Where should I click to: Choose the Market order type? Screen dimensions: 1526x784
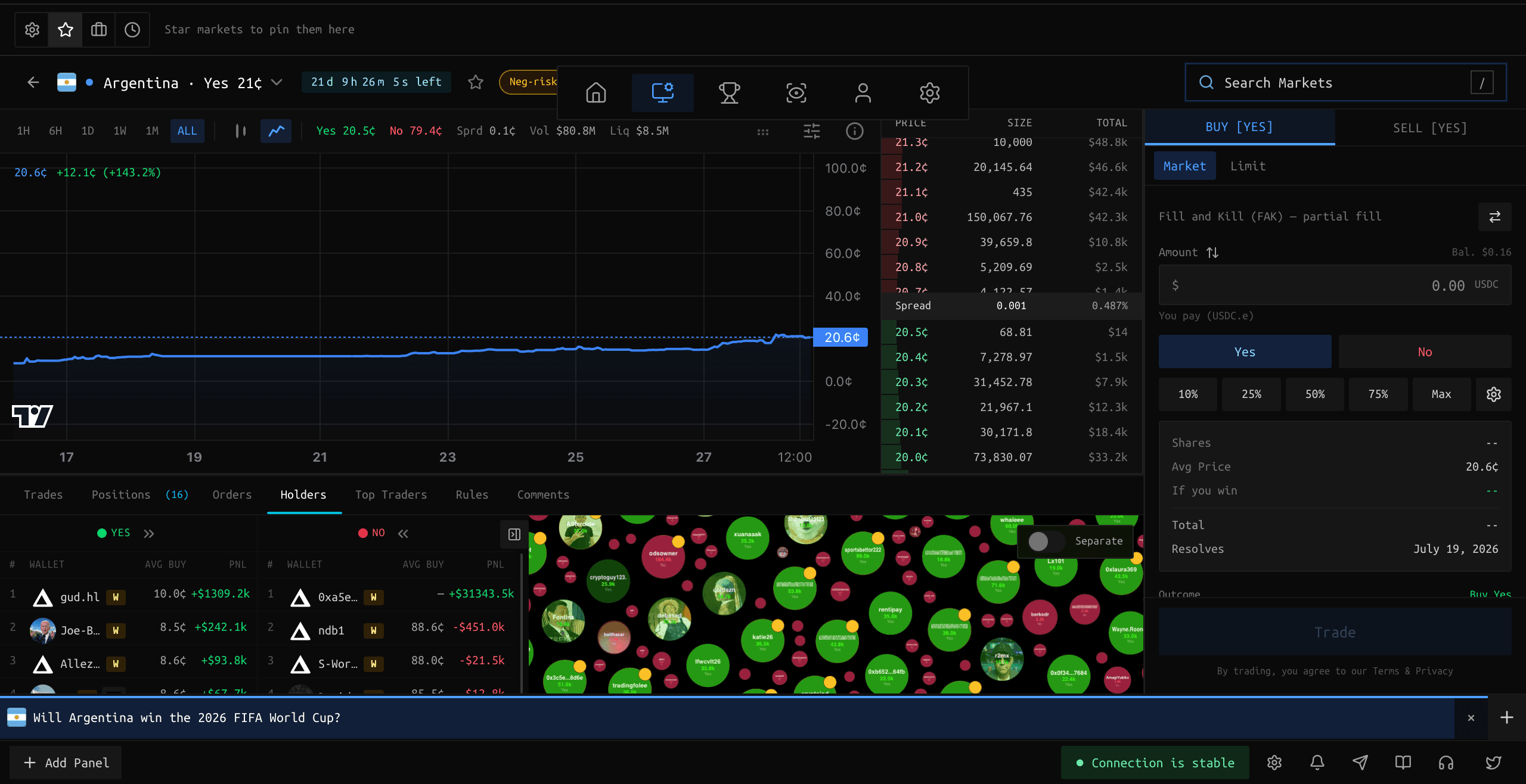click(x=1184, y=166)
